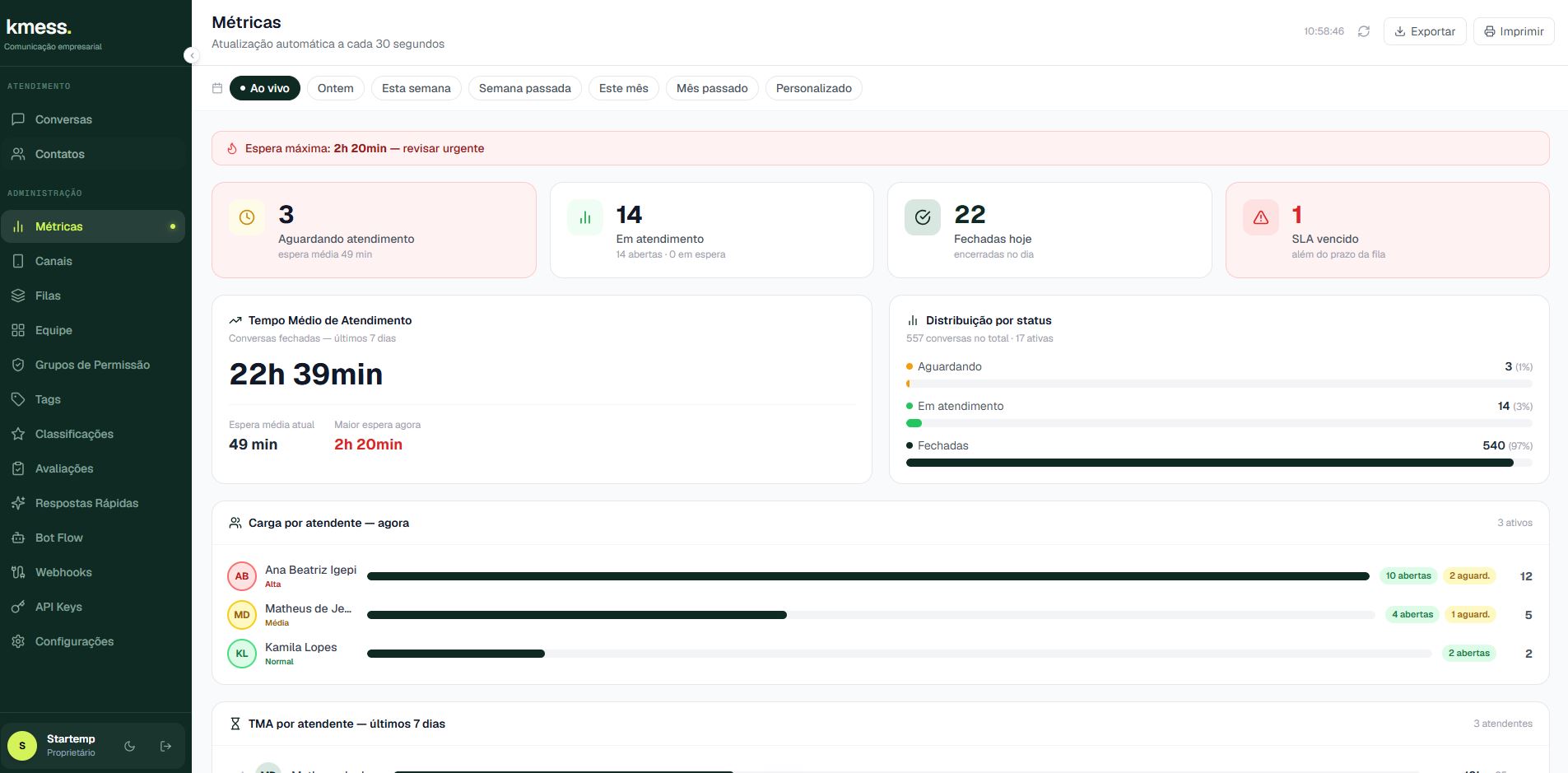Image resolution: width=1568 pixels, height=773 pixels.
Task: Click the 2h 20min Maior espera value
Action: [x=368, y=445]
